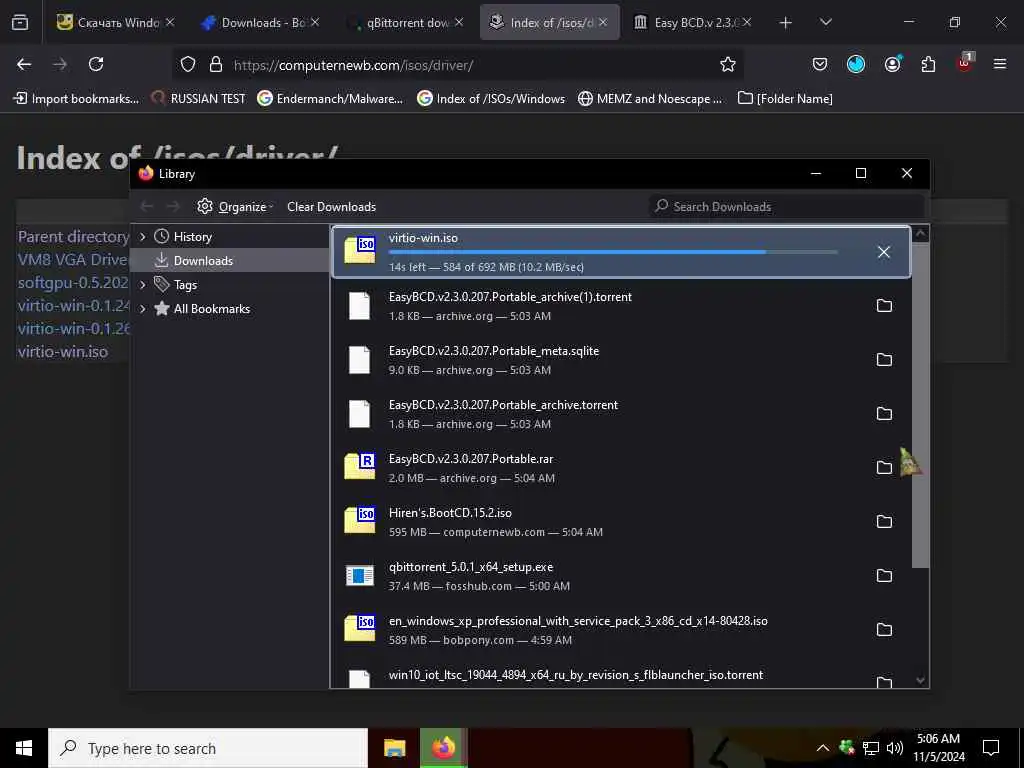Show hidden system tray icons
The image size is (1024, 768).
pyautogui.click(x=823, y=748)
